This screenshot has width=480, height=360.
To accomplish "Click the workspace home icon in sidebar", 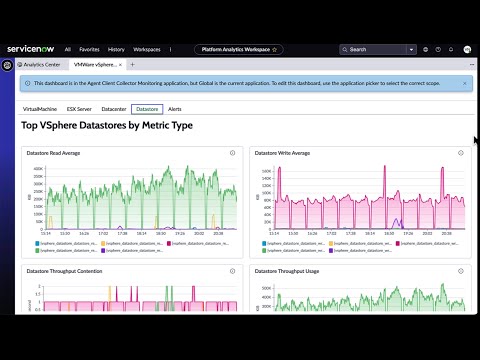I will tap(7, 65).
